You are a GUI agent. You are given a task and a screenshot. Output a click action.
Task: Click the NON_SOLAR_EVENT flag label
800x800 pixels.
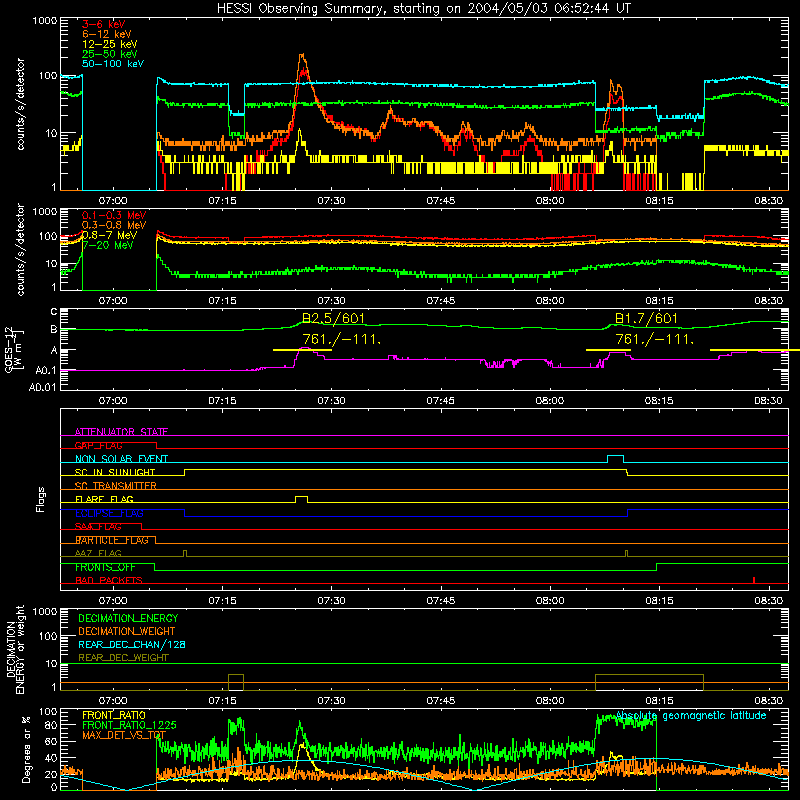121,459
